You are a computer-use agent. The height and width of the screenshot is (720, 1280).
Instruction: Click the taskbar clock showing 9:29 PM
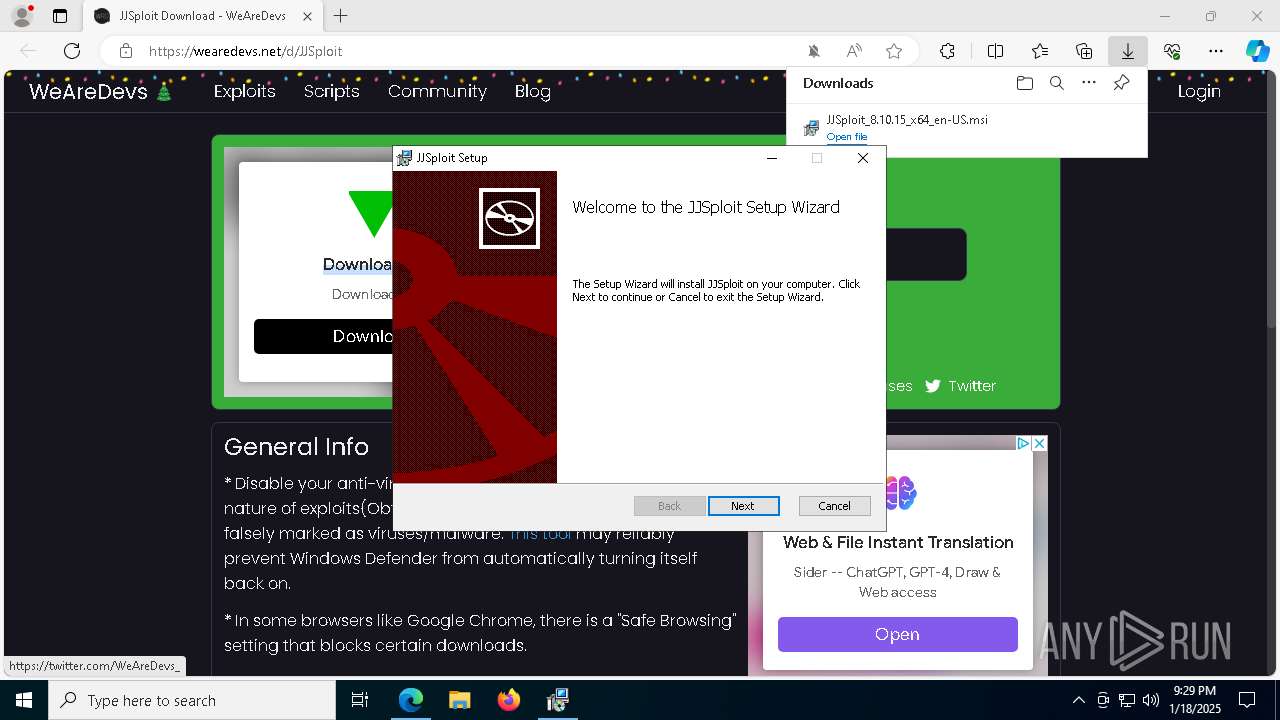[1195, 700]
